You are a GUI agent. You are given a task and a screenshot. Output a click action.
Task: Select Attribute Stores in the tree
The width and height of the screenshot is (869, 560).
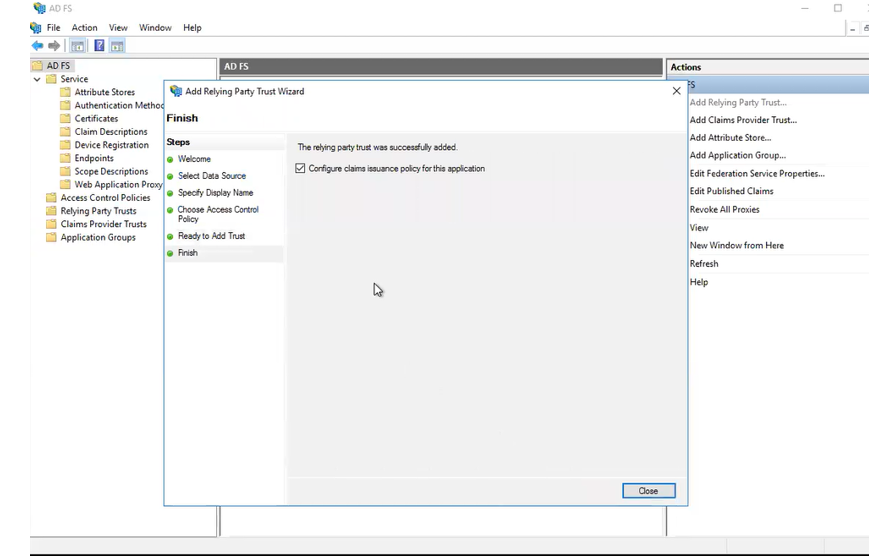104,92
